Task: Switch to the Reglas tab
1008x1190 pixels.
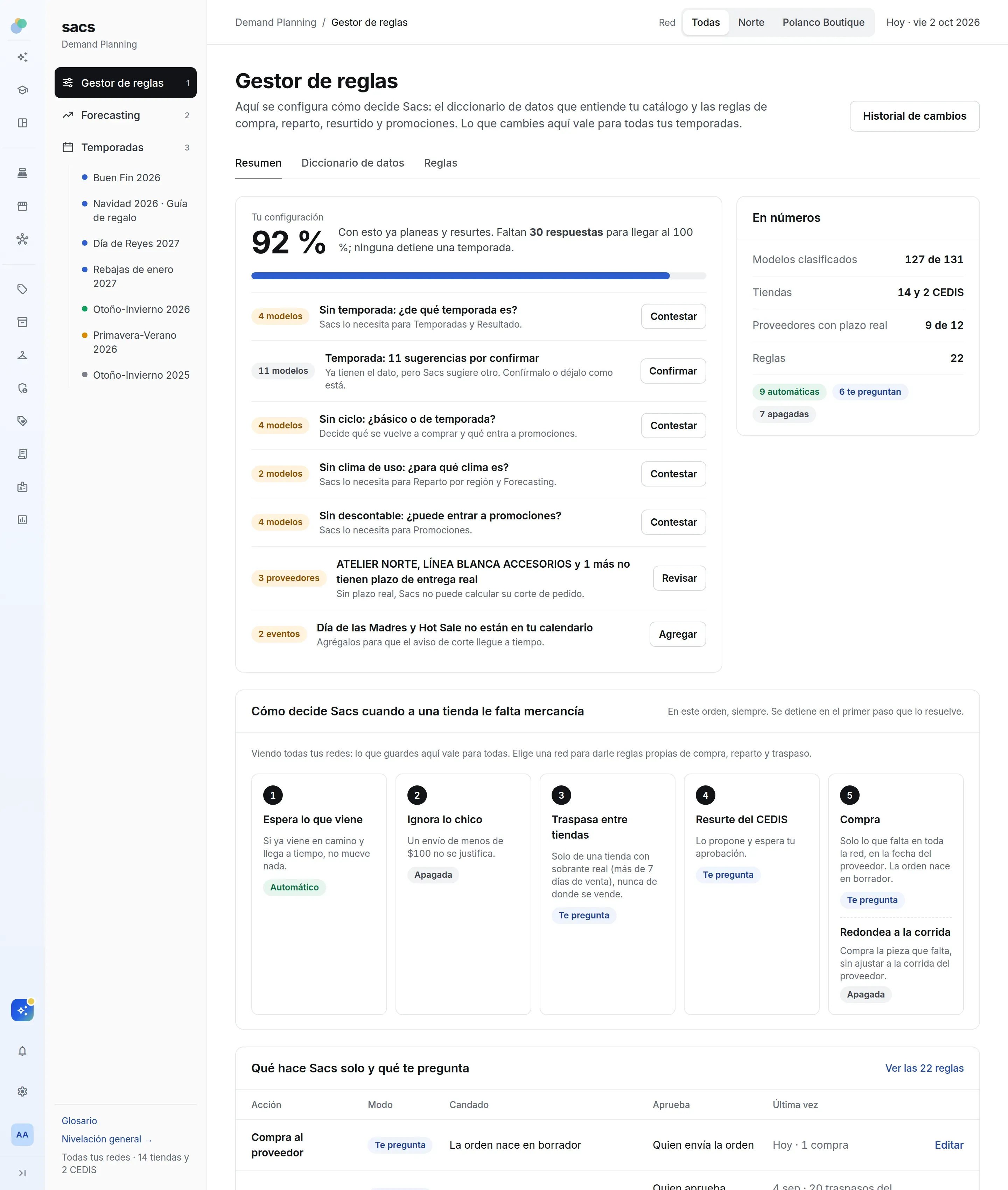Action: click(441, 163)
